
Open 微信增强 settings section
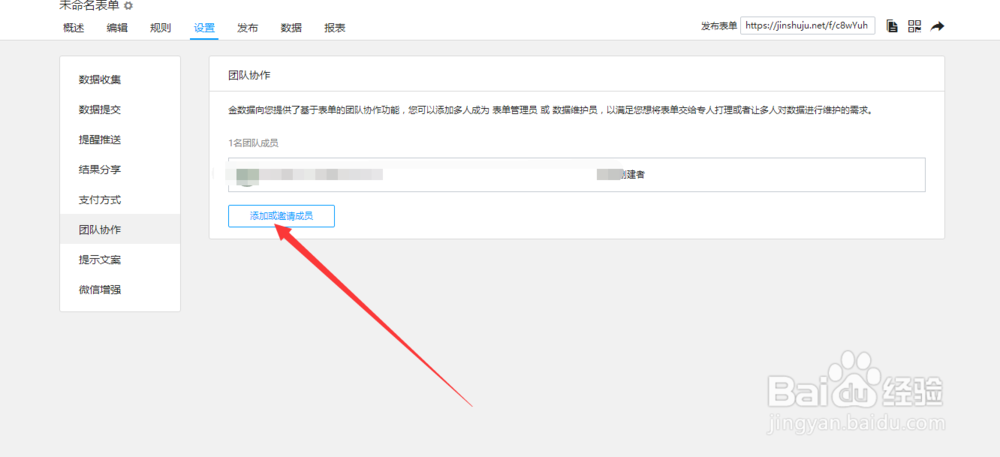coord(120,289)
